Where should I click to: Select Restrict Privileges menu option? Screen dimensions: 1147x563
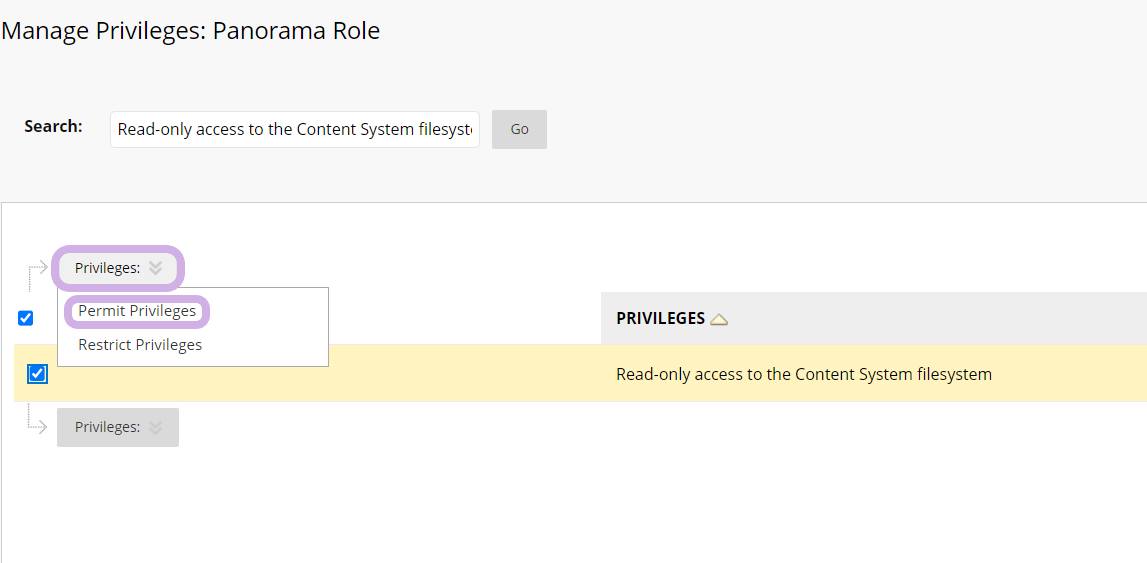click(x=140, y=345)
